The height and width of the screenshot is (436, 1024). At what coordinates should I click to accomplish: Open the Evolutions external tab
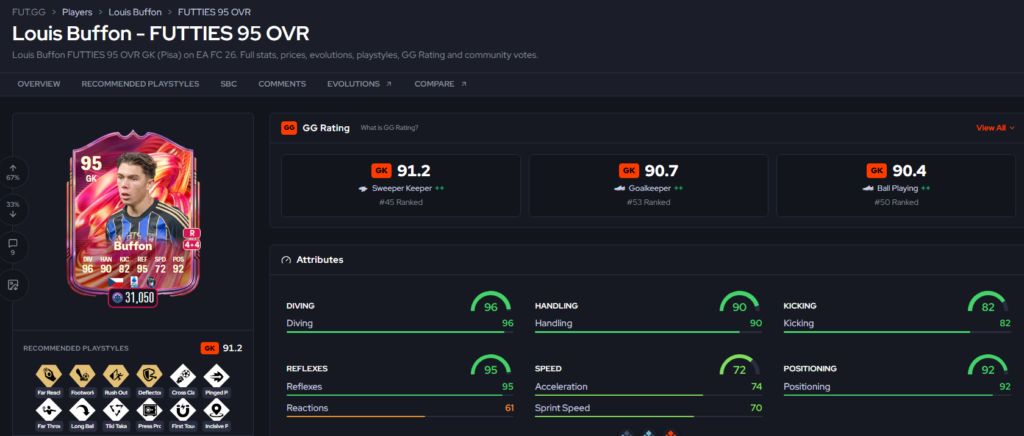click(360, 84)
